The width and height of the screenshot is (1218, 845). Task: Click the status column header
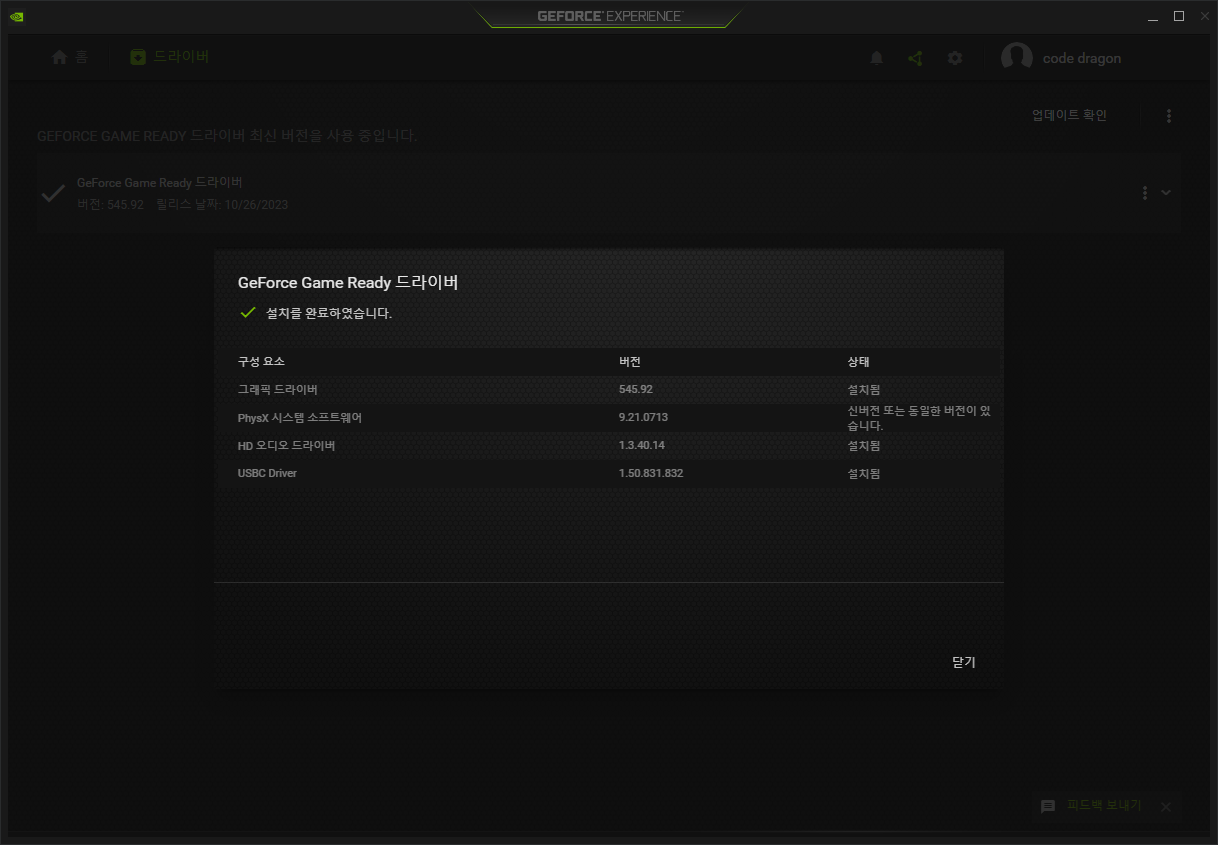point(858,361)
